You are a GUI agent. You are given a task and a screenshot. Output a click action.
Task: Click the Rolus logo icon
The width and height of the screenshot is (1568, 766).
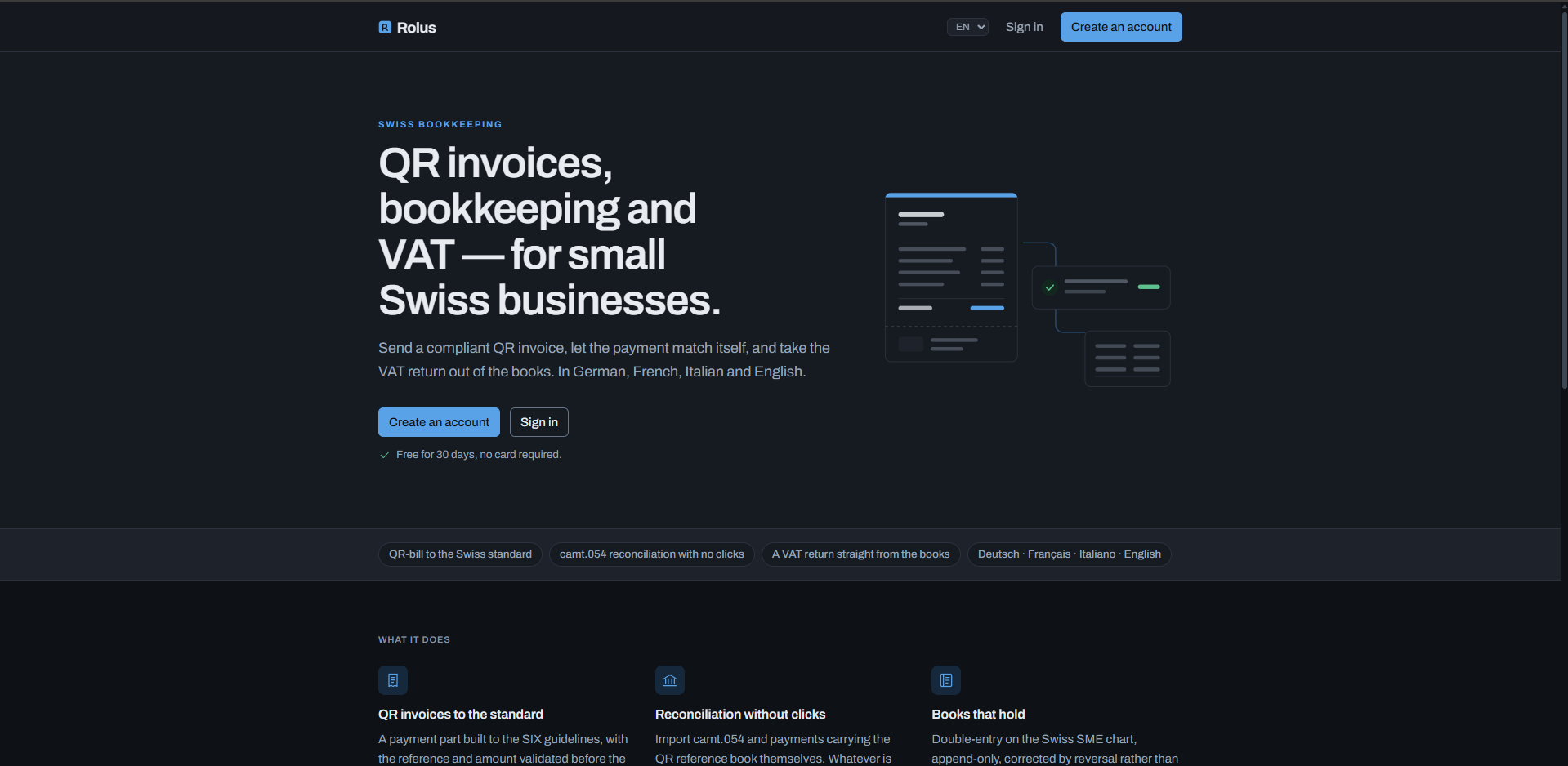385,27
